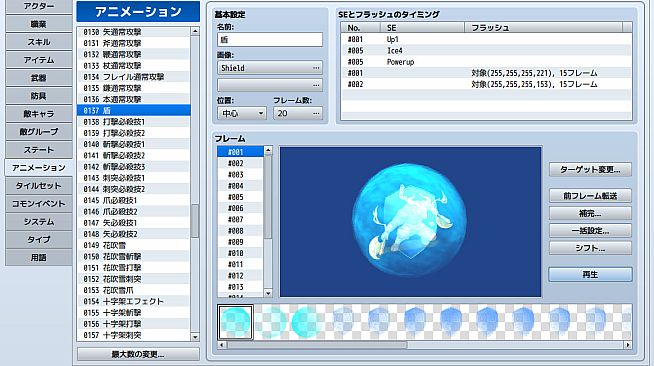Select the ステート tab
The height and width of the screenshot is (366, 654).
pos(39,149)
